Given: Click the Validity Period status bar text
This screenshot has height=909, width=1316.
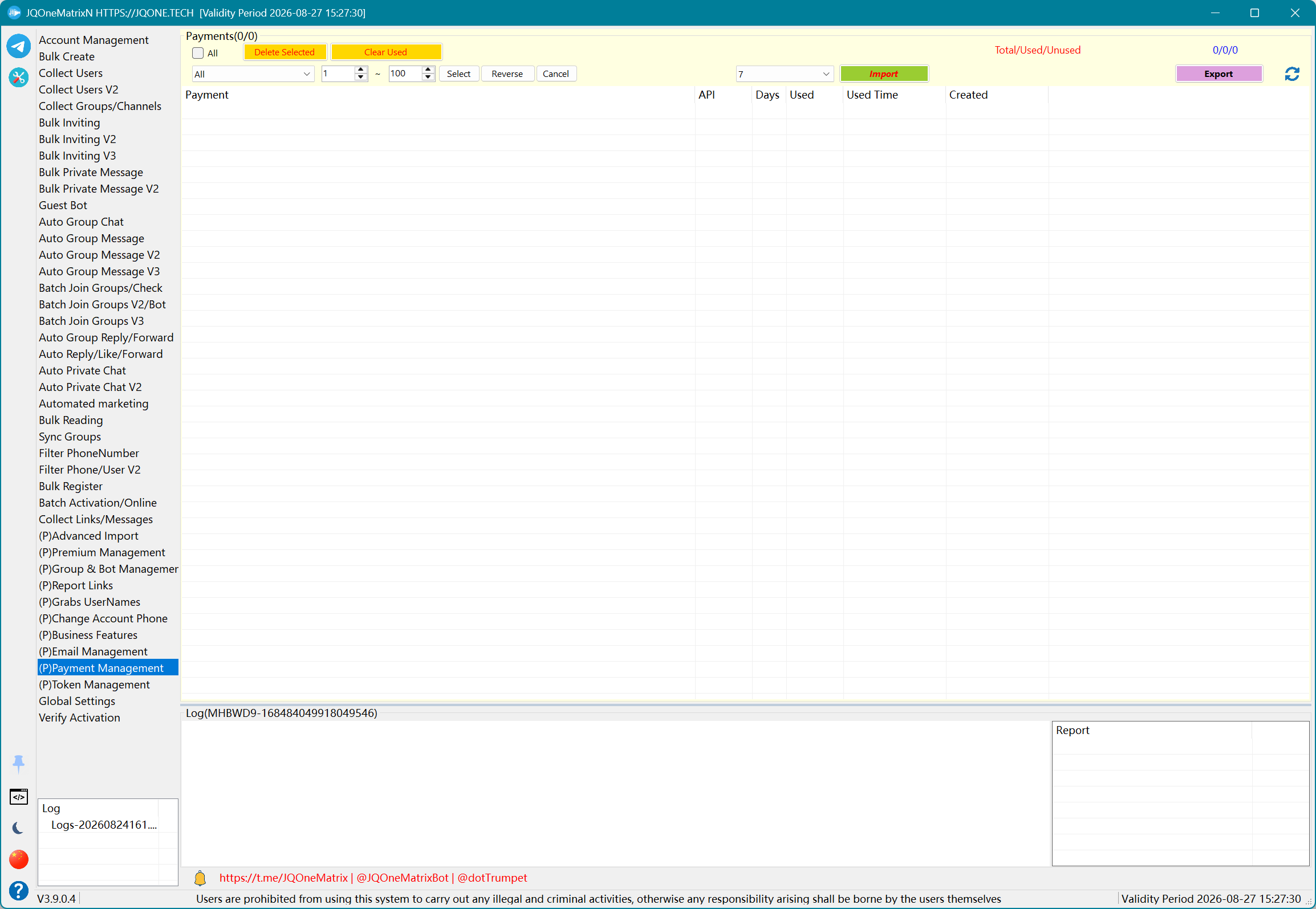Looking at the screenshot, I should pos(1211,899).
